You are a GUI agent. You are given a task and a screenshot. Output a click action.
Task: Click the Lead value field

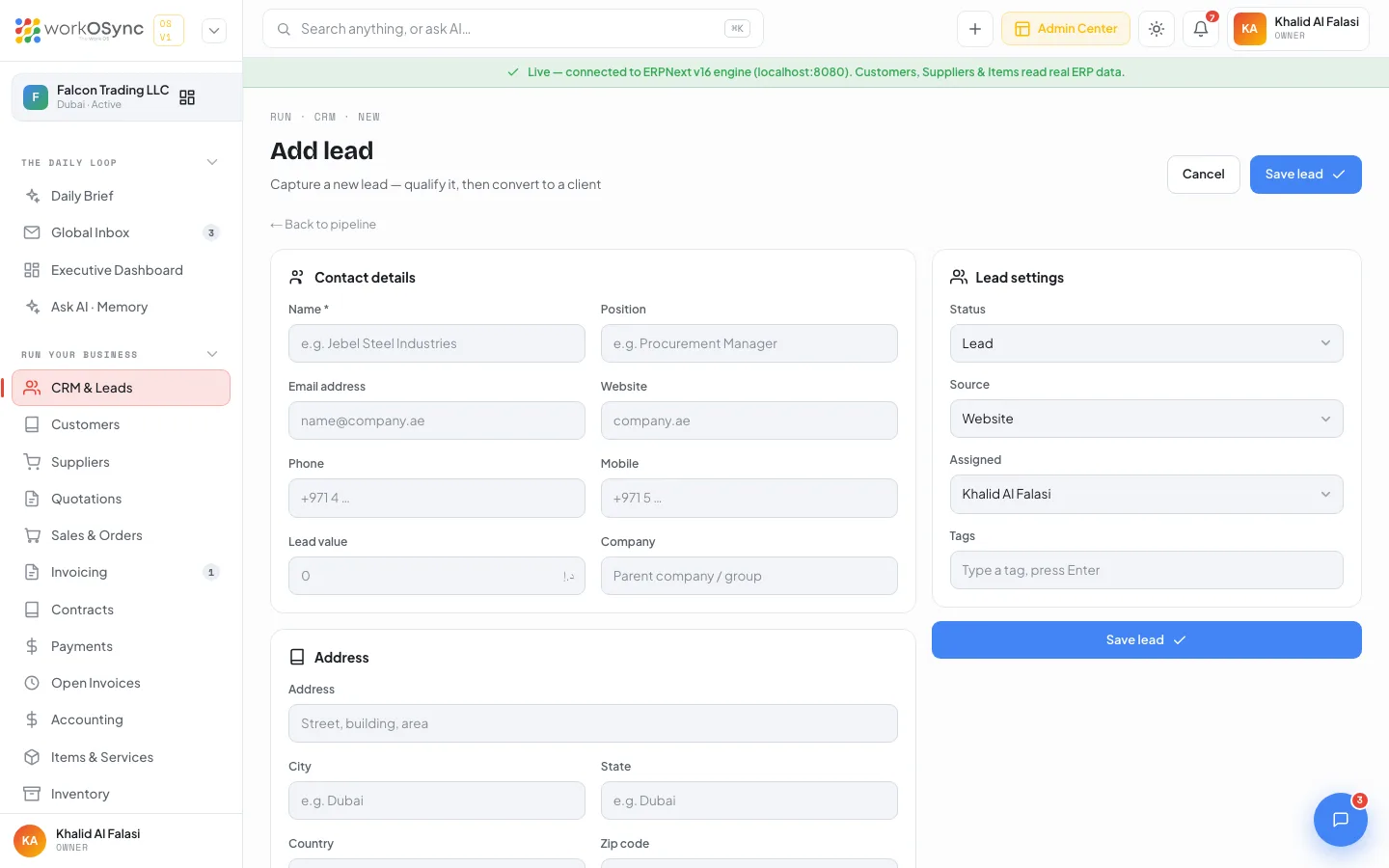(437, 576)
